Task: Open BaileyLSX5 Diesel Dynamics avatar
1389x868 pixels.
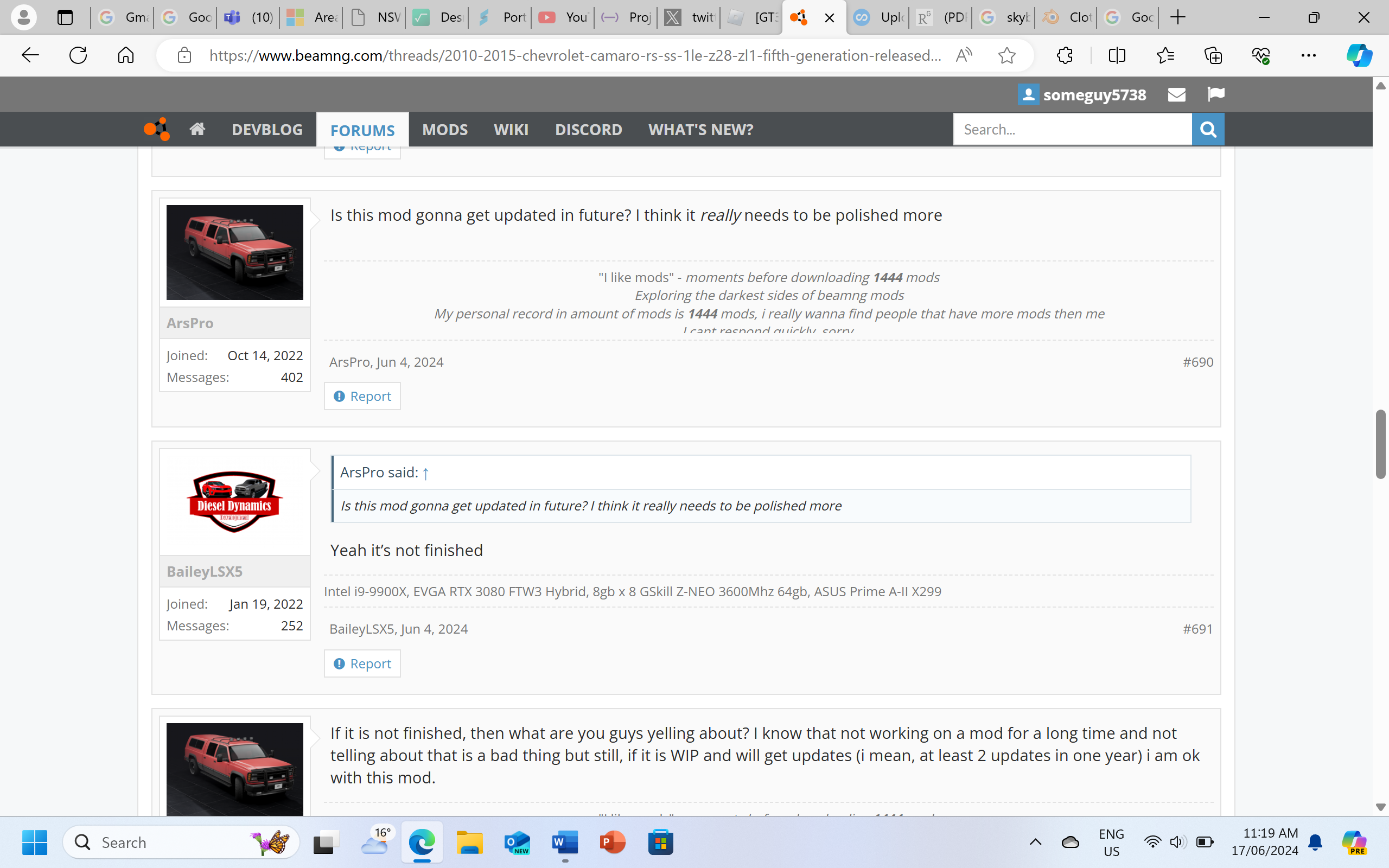Action: pyautogui.click(x=235, y=502)
